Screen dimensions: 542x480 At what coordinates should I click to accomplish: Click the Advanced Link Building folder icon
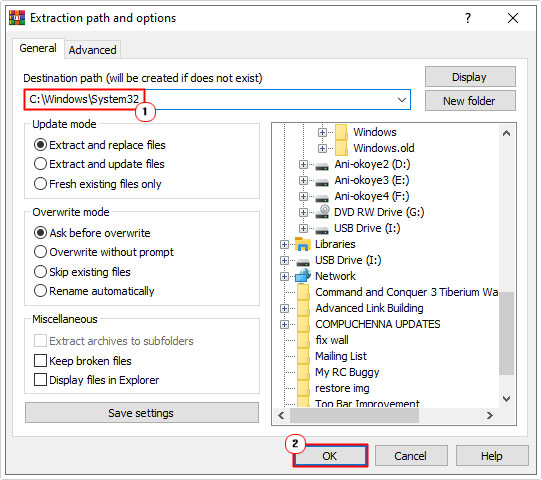coord(303,308)
